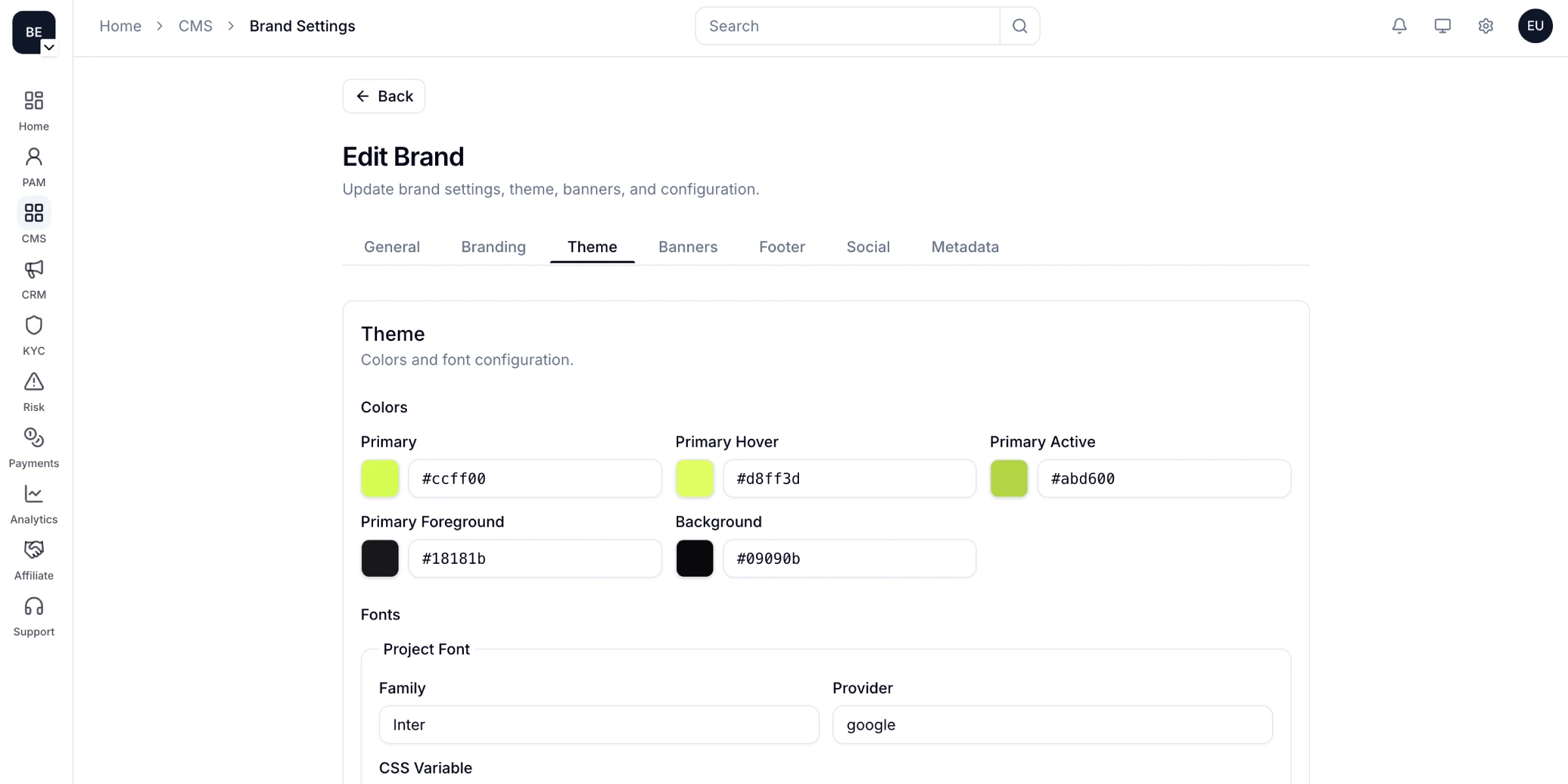Click the CSS Variable label
The height and width of the screenshot is (784, 1568).
pos(425,768)
